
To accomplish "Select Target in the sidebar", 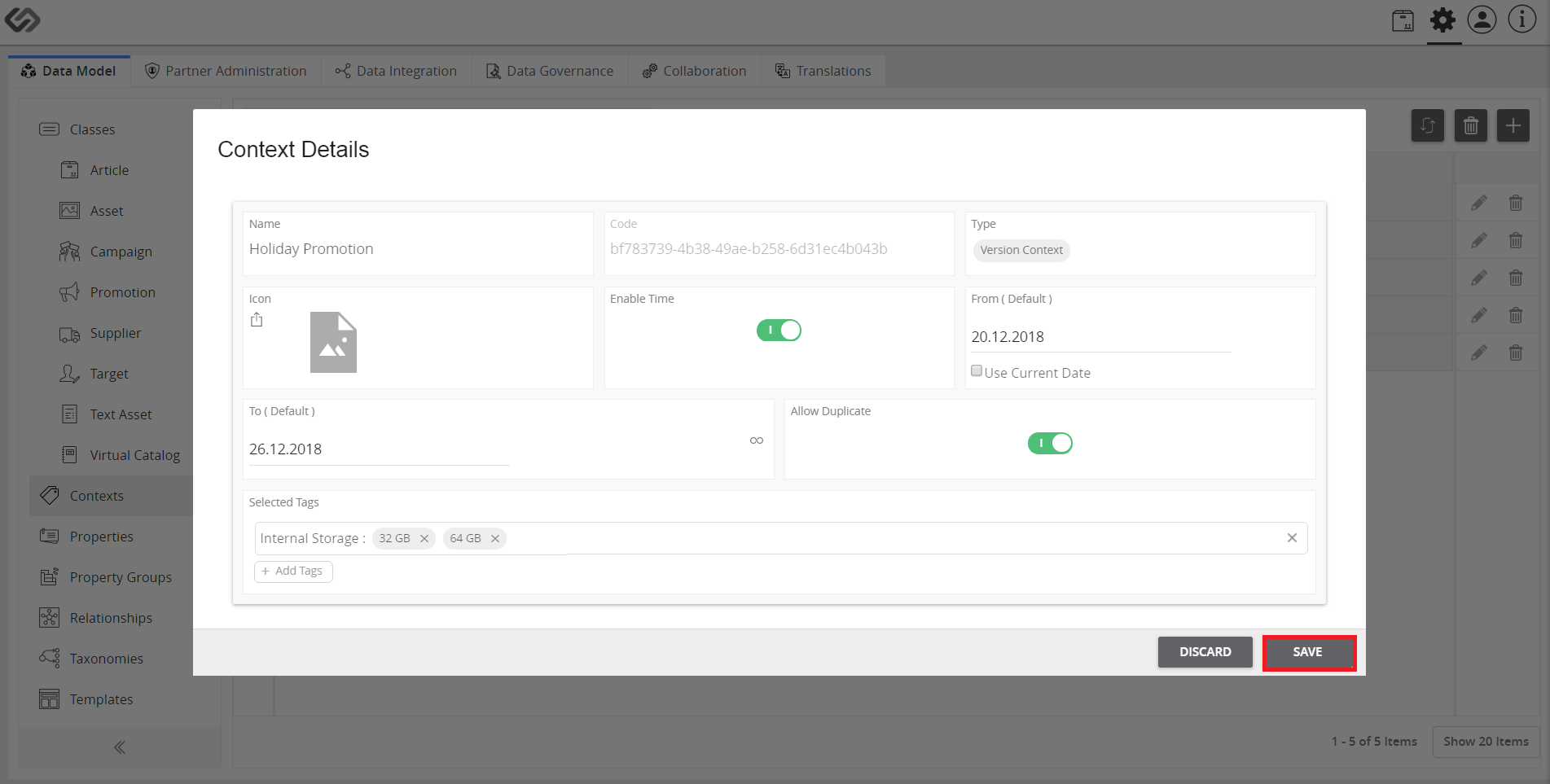I will click(111, 374).
